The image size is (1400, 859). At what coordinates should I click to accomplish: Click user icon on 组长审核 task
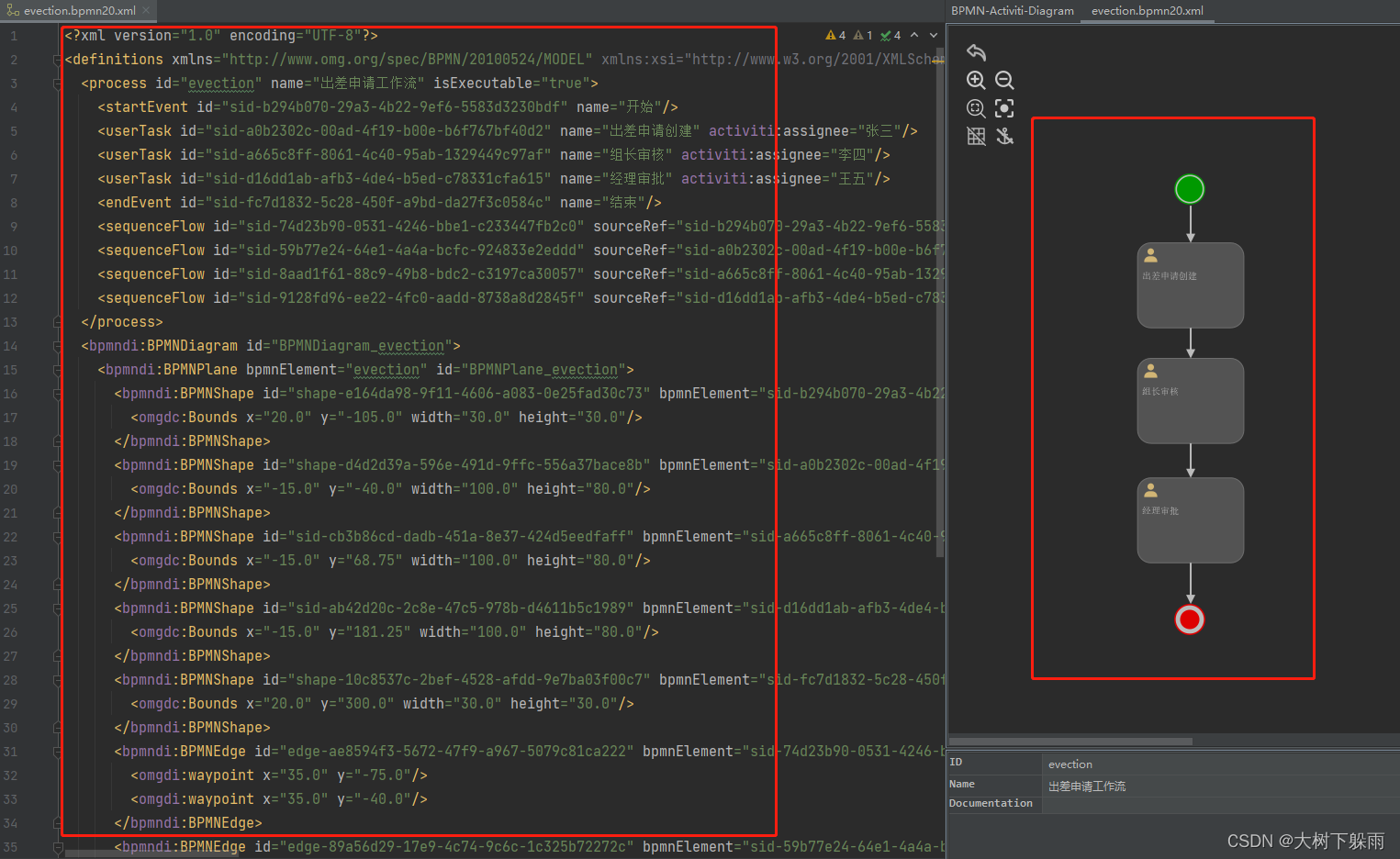tap(1150, 372)
